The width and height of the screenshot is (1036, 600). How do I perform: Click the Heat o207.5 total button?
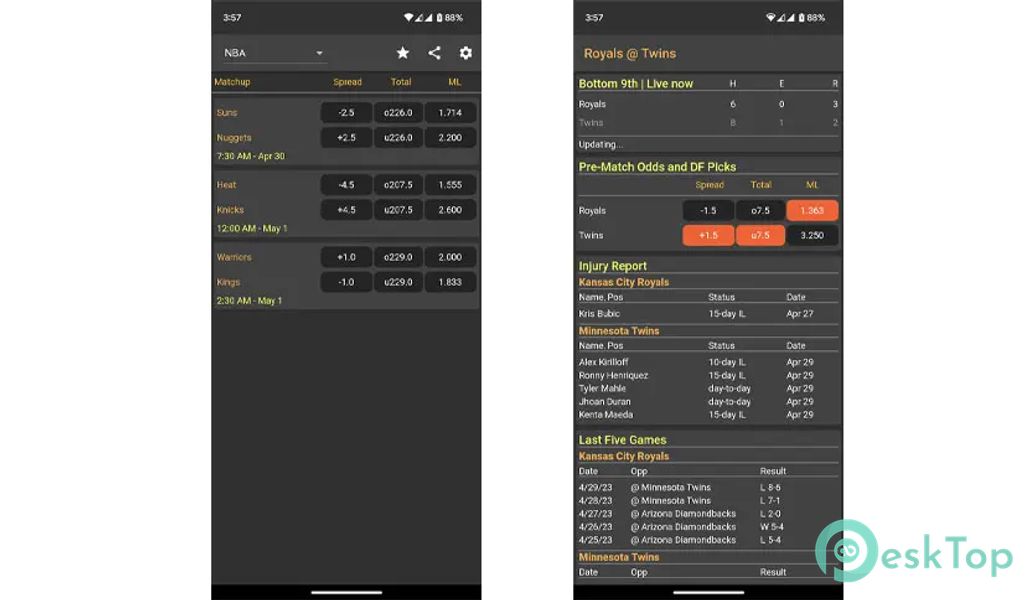tap(398, 185)
